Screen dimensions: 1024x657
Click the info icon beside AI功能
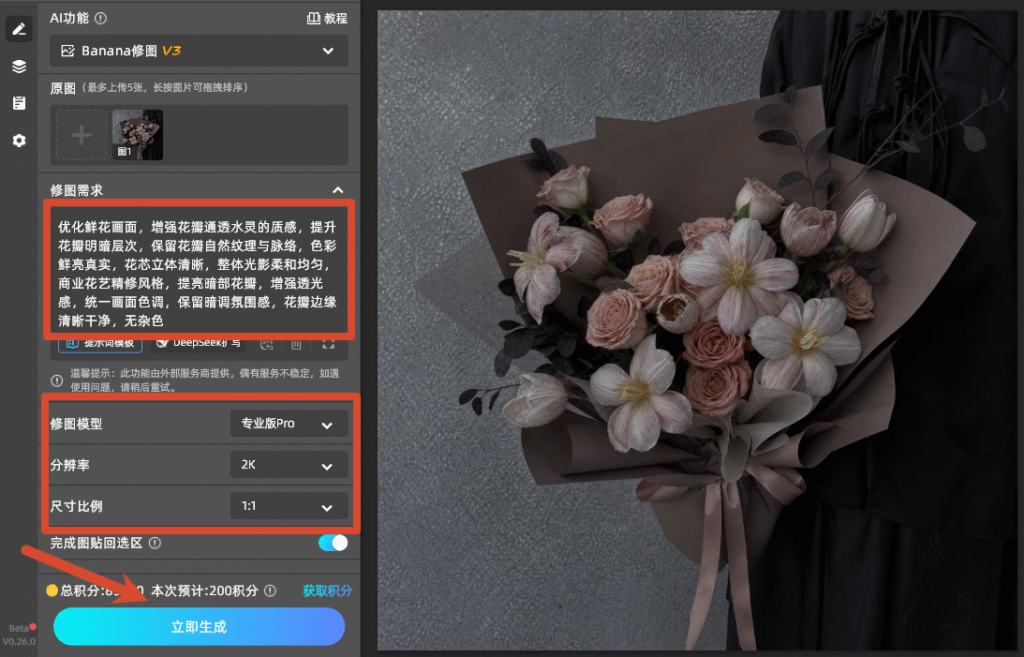(101, 18)
